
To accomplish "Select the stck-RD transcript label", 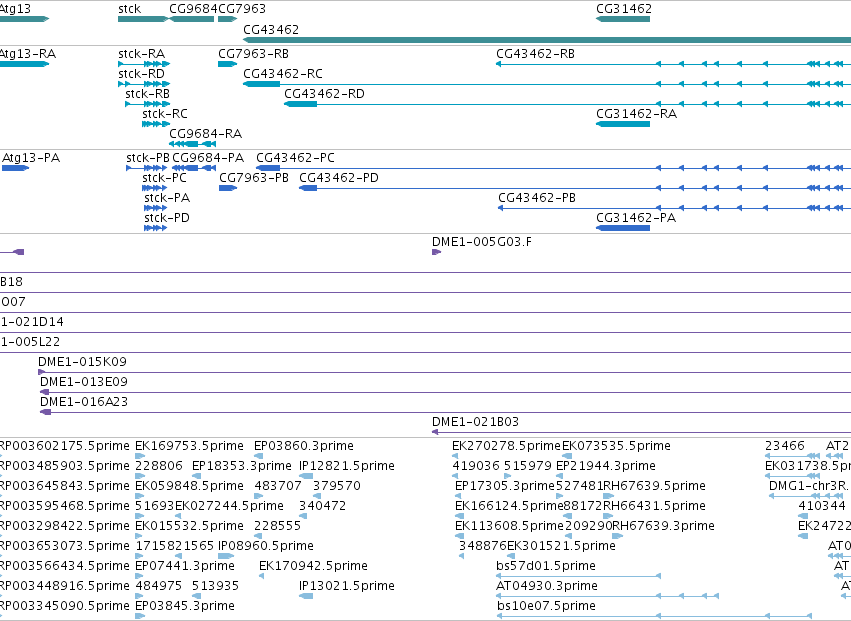I will 142,74.
